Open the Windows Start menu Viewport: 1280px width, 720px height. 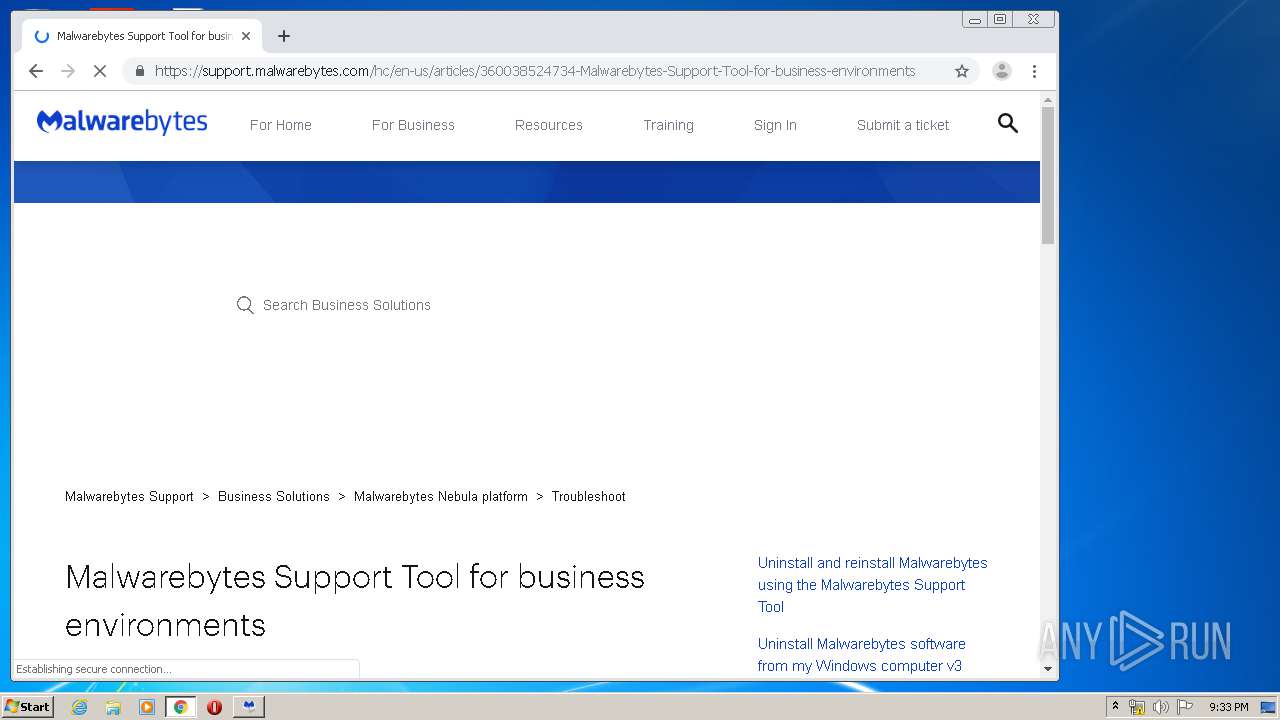pos(28,707)
